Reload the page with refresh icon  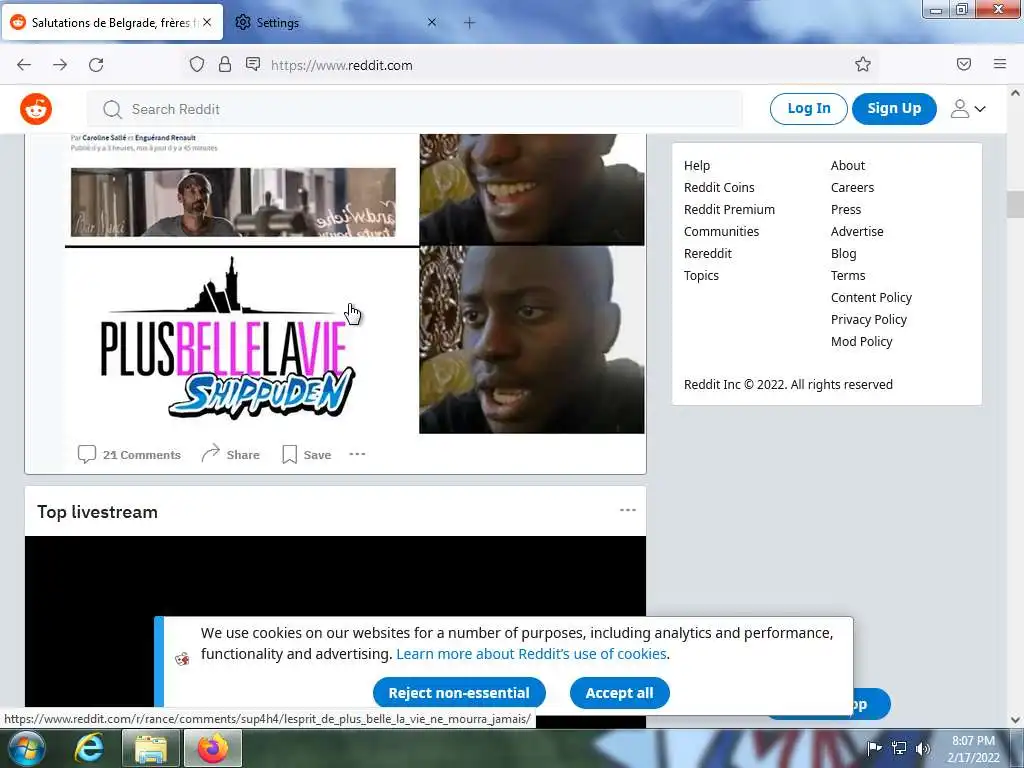(96, 65)
